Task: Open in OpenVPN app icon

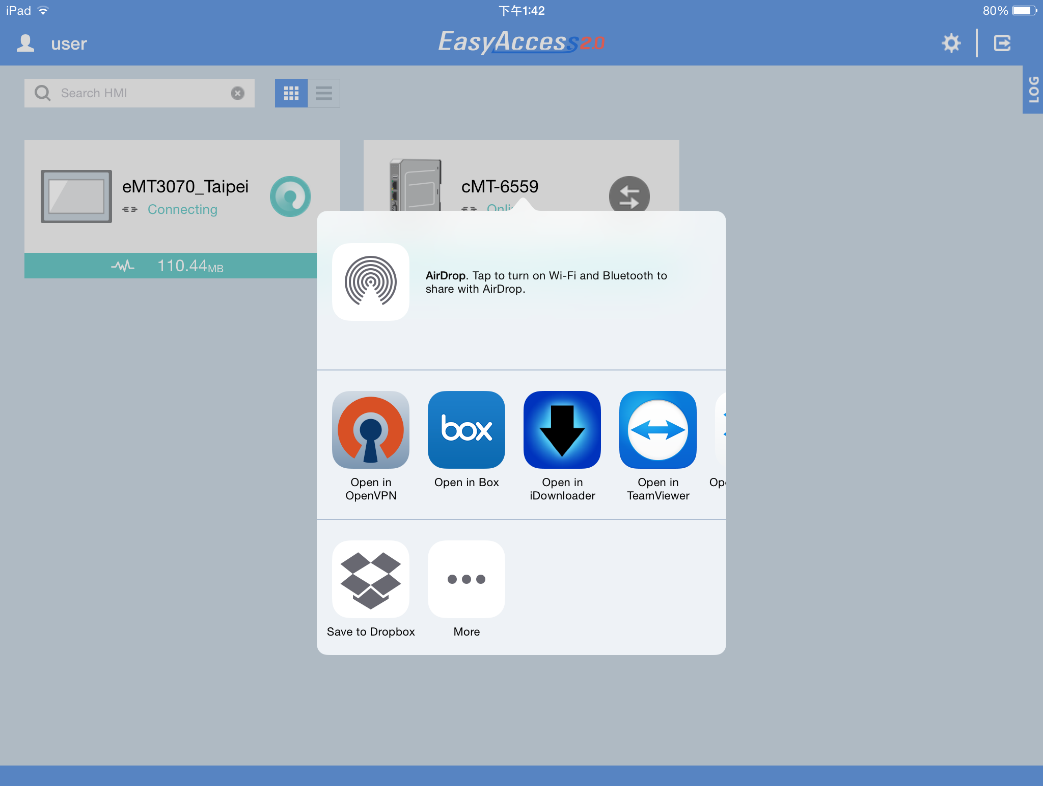Action: pos(371,430)
